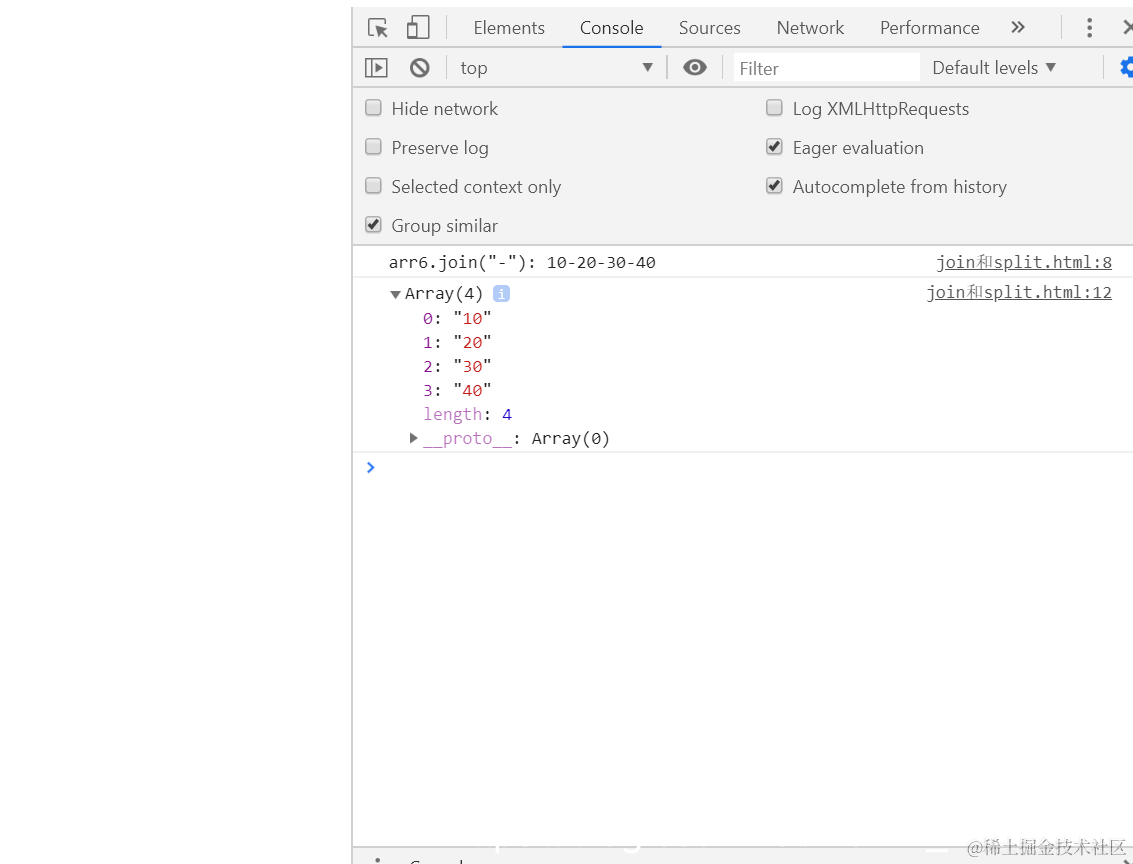This screenshot has width=1133, height=864.
Task: Enable the Selected context only checkbox
Action: 374,186
